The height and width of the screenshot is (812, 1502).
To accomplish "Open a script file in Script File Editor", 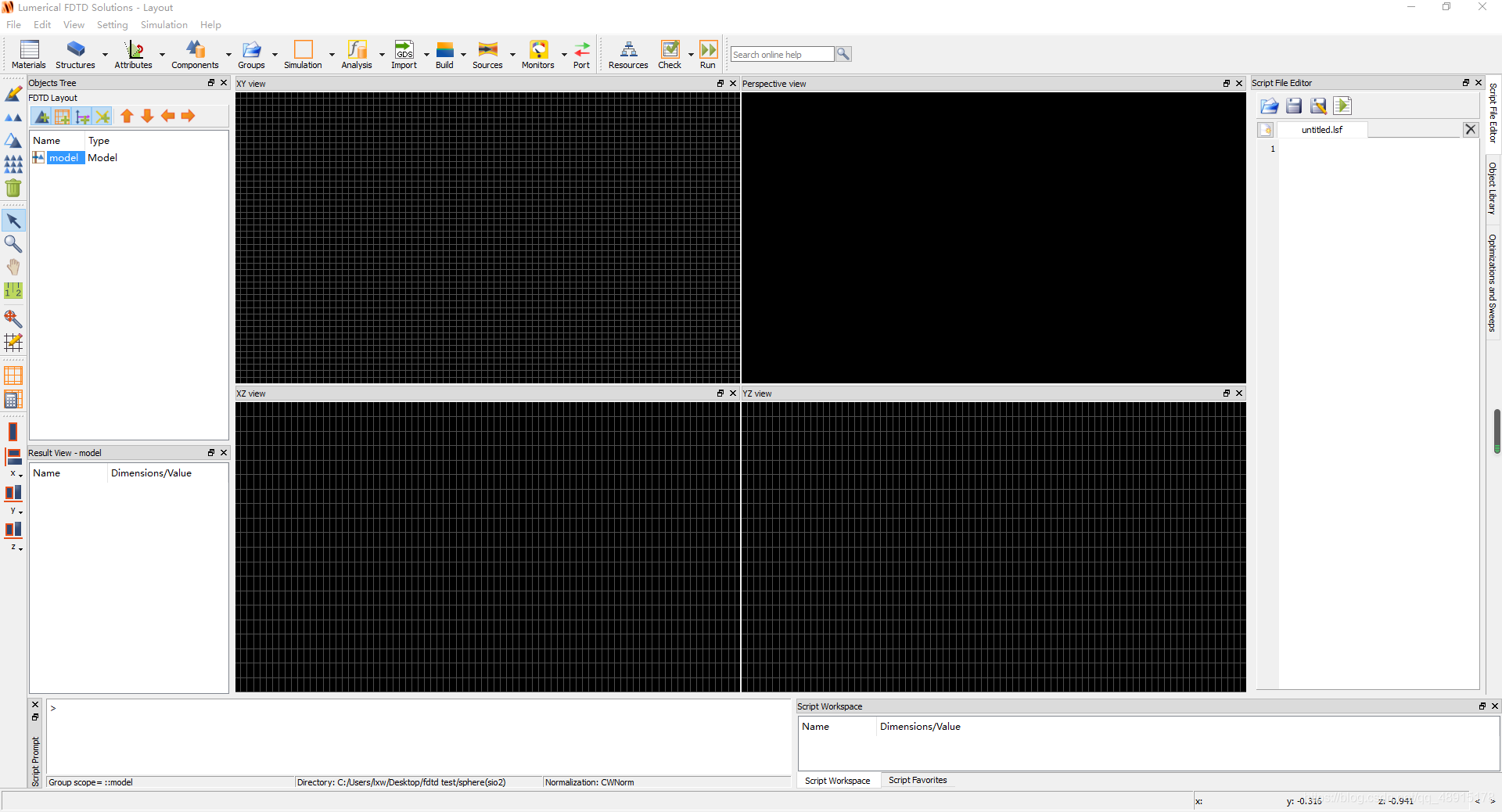I will (x=1270, y=106).
